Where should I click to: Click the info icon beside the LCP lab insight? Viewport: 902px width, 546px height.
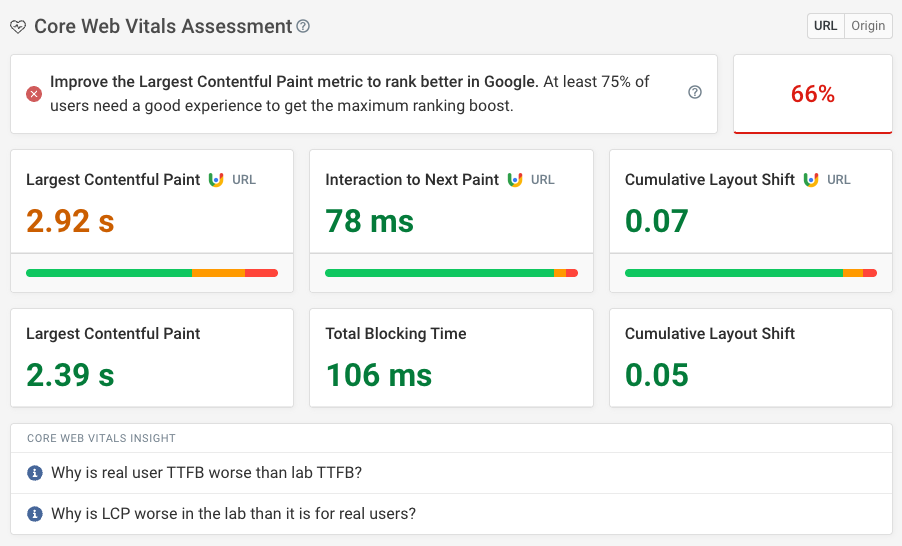click(x=34, y=514)
